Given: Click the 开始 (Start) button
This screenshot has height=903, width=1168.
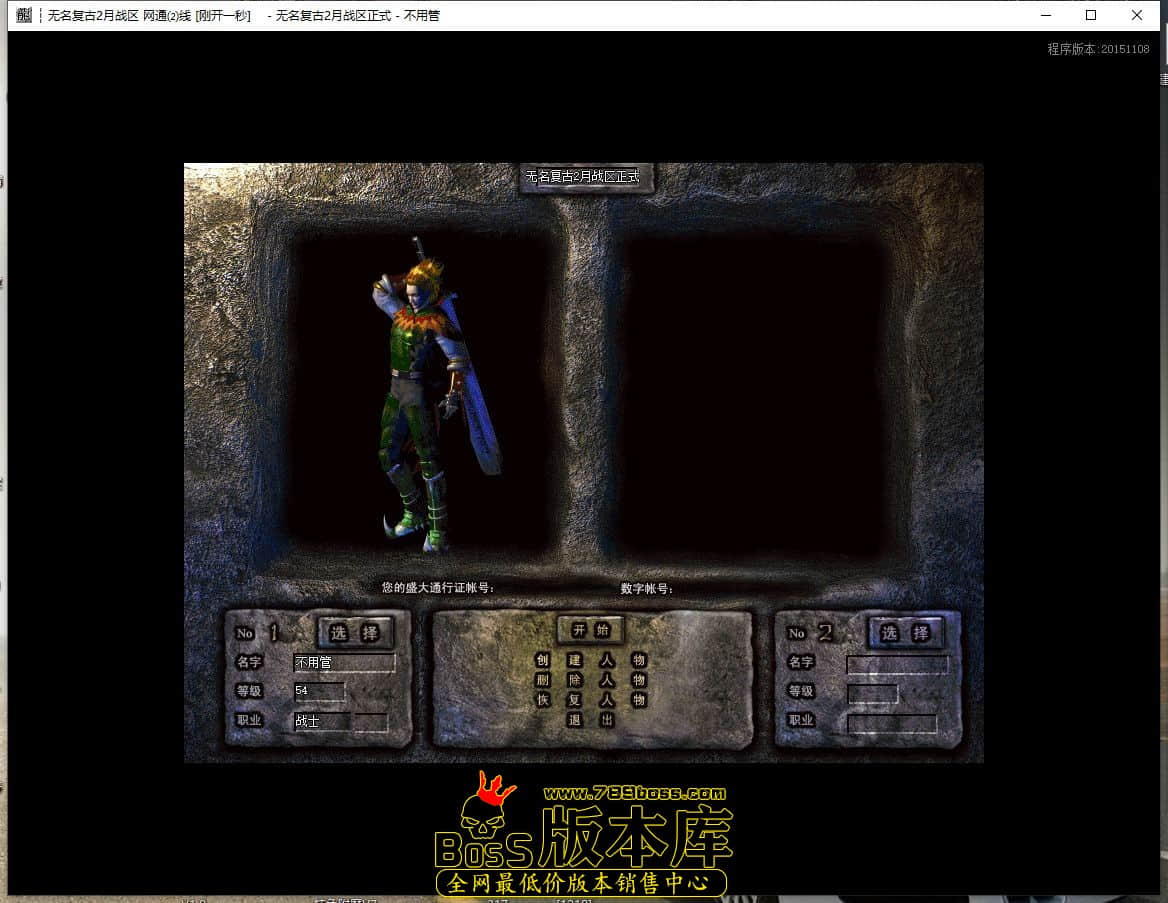Looking at the screenshot, I should pos(590,630).
